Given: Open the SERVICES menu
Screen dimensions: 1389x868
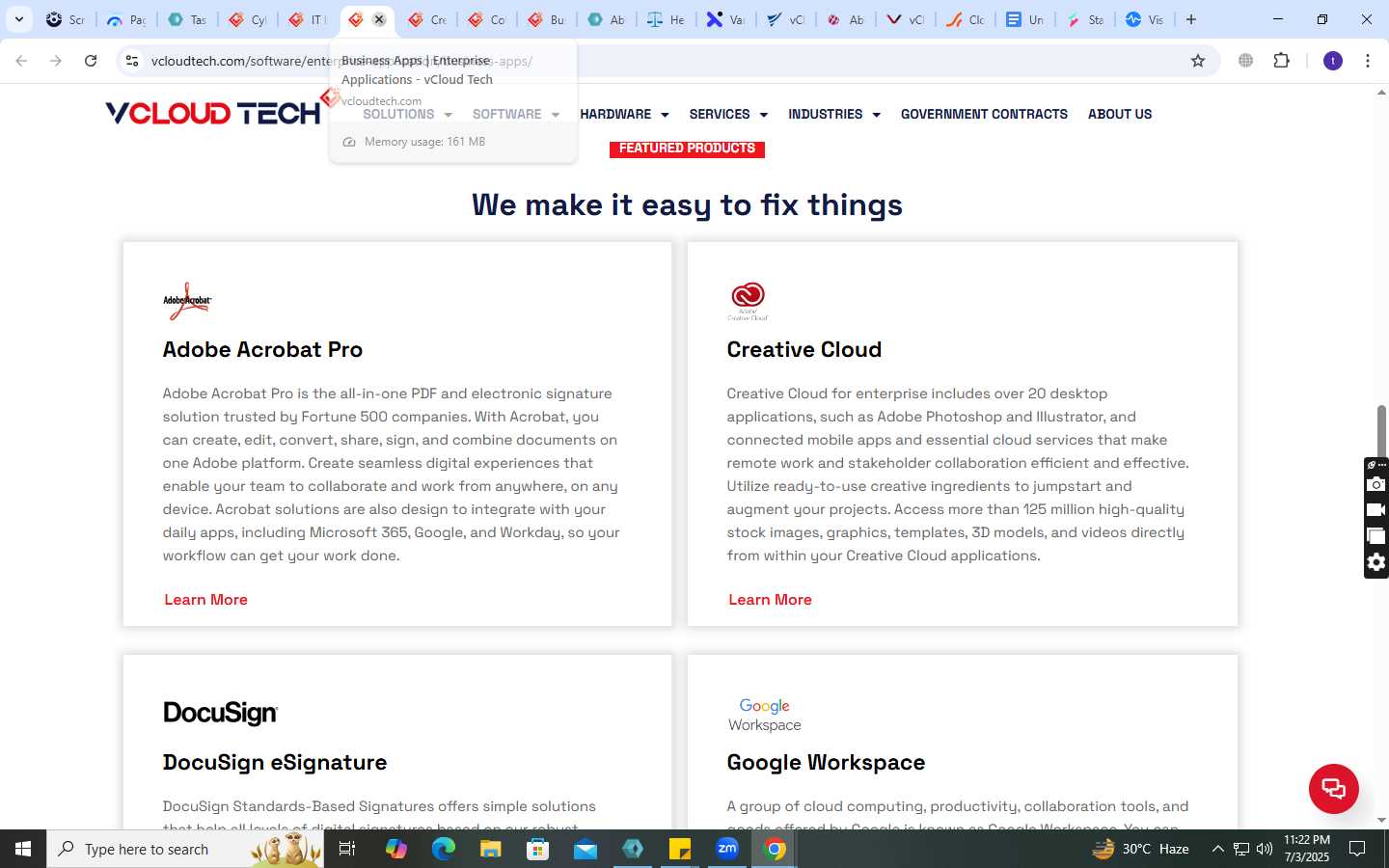Looking at the screenshot, I should pos(720,114).
